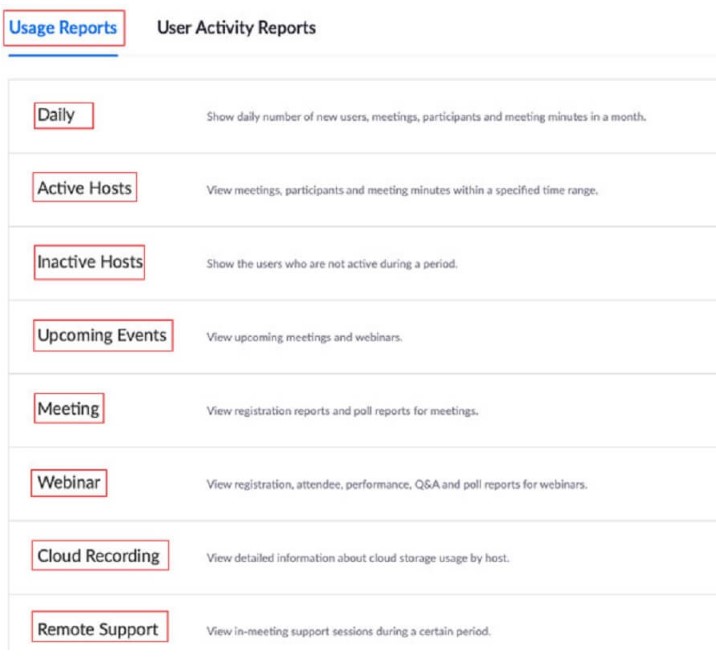Click the in-meeting support sessions description
The height and width of the screenshot is (660, 716).
tap(348, 632)
